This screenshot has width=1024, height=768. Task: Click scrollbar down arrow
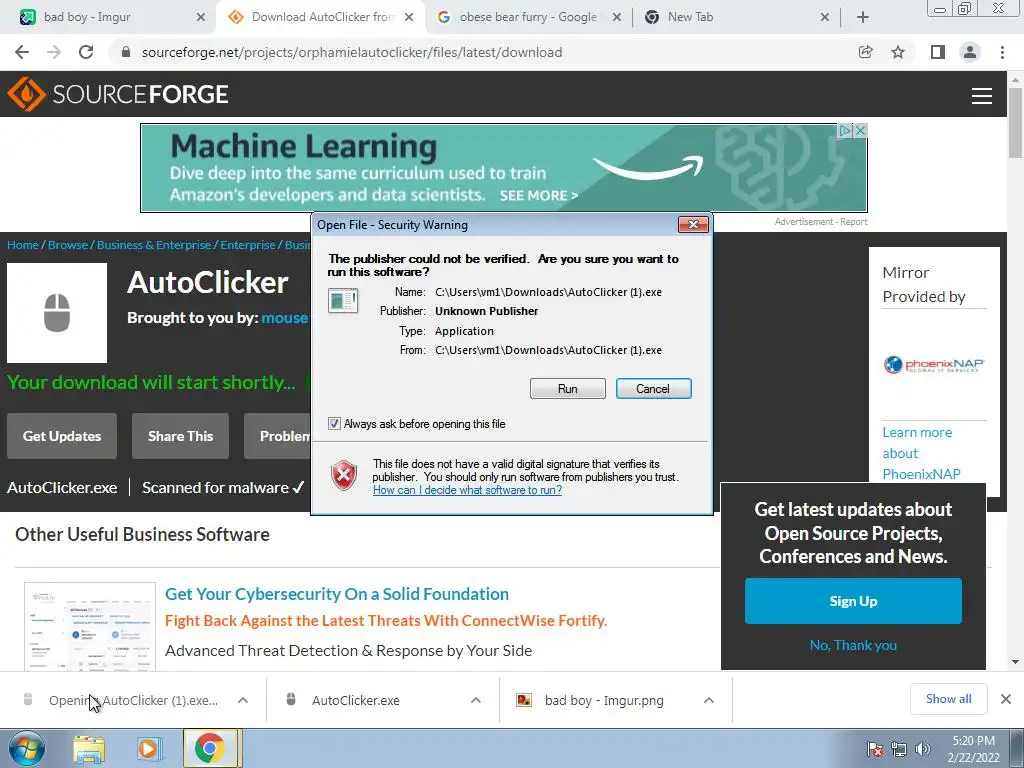(x=1015, y=662)
